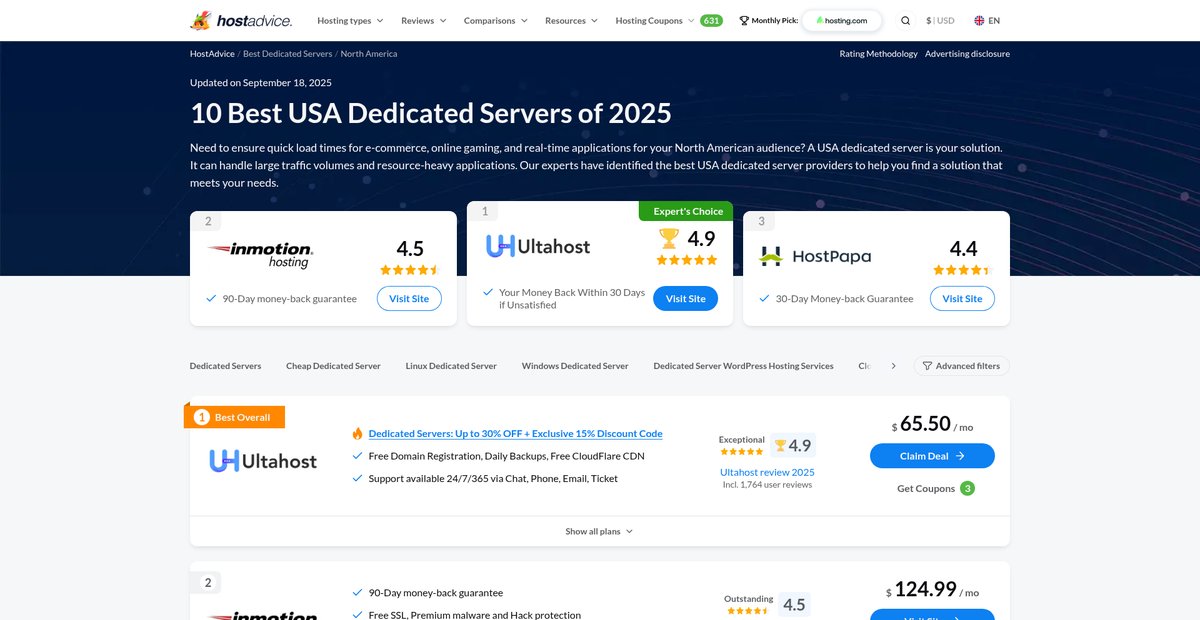Click the trophy icon next to 4.9 rating
The width and height of the screenshot is (1200, 620).
point(668,238)
